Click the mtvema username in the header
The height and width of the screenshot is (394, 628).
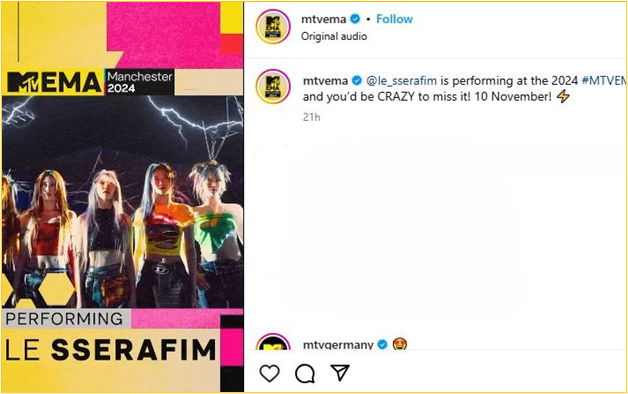pyautogui.click(x=324, y=19)
